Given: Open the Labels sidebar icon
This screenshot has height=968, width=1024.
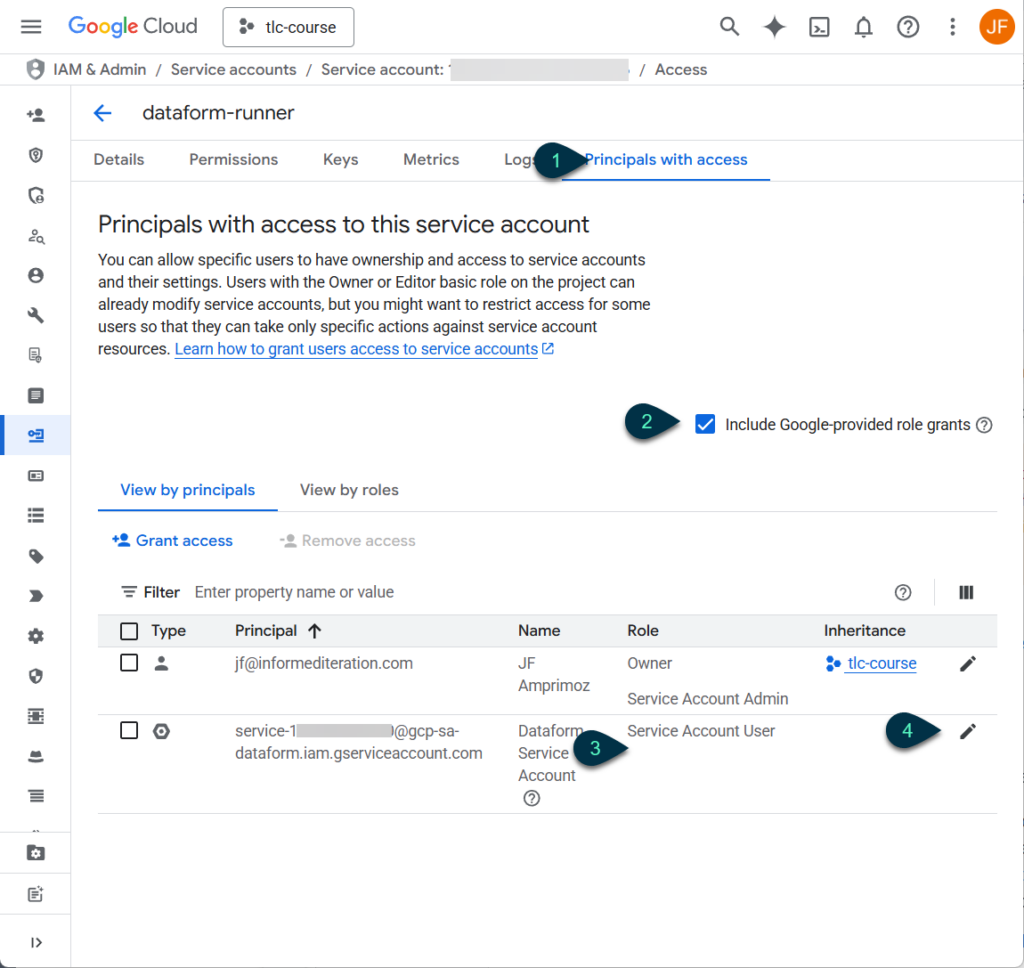Looking at the screenshot, I should tap(35, 555).
